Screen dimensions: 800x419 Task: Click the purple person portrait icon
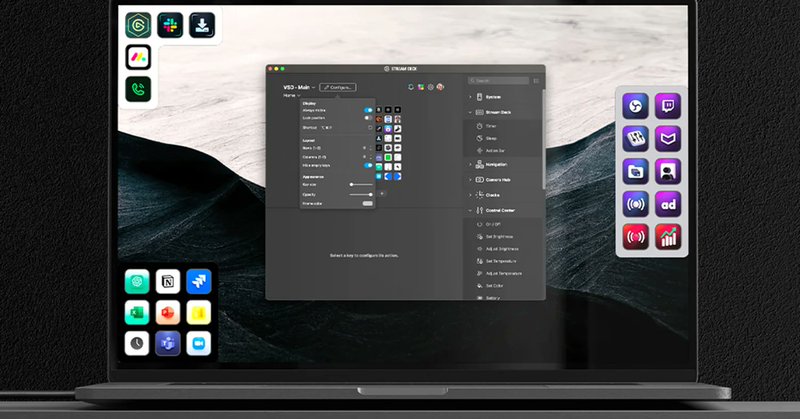click(668, 171)
